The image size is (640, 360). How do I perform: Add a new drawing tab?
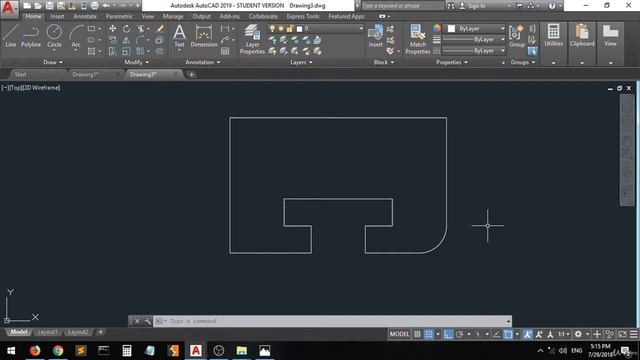click(x=191, y=74)
